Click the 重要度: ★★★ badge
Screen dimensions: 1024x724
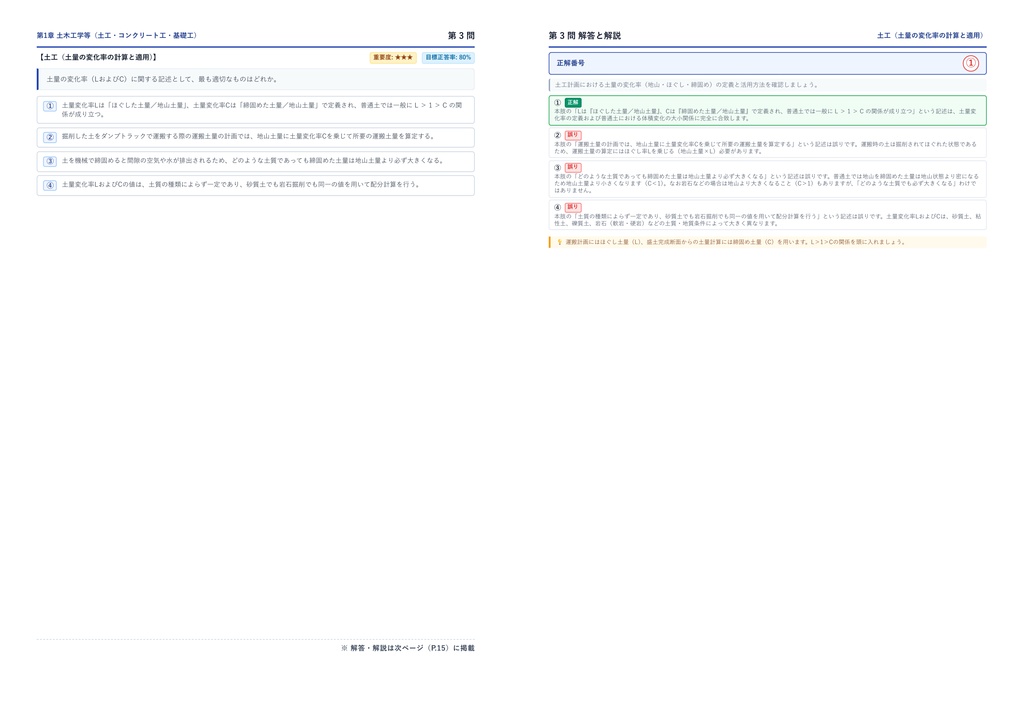pos(393,57)
